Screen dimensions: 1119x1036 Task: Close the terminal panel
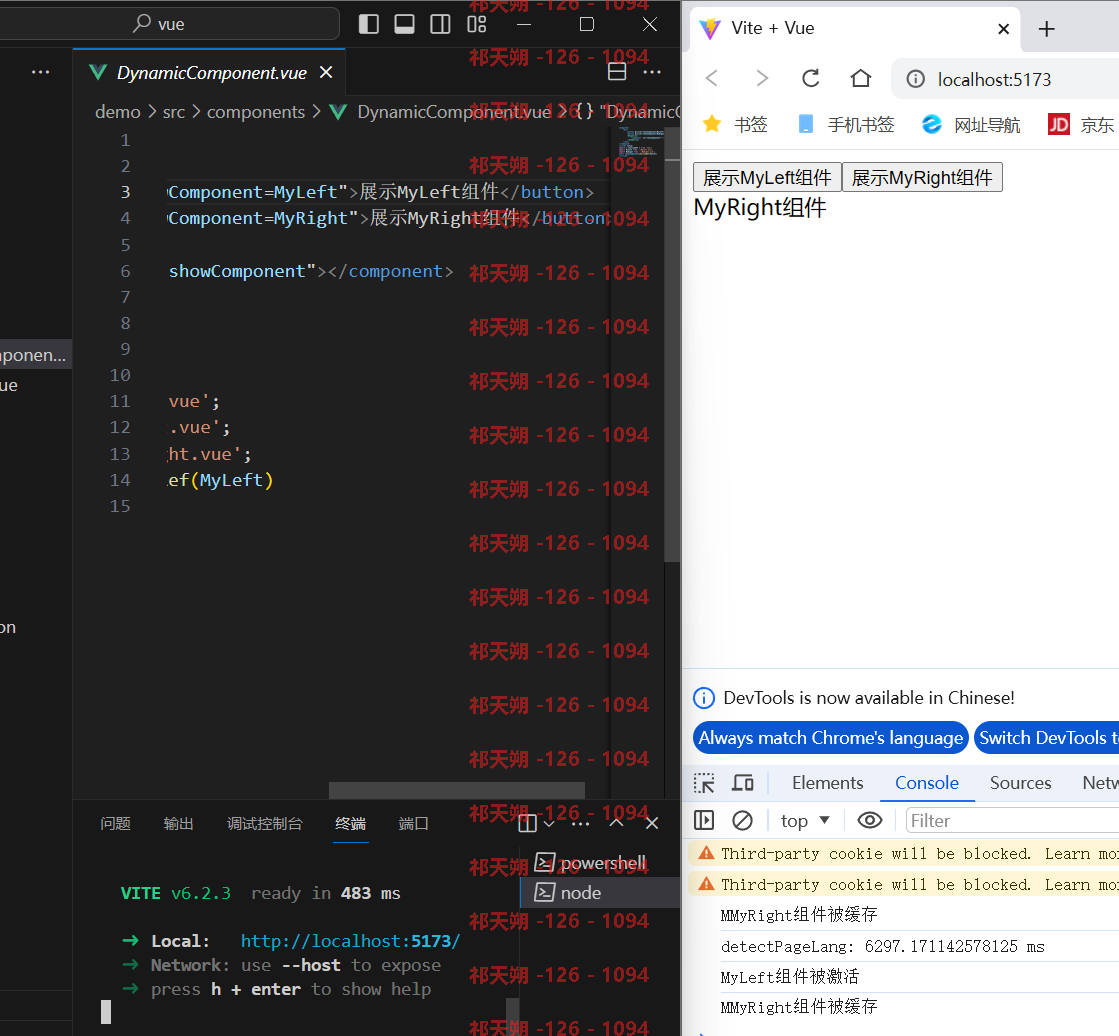[x=652, y=823]
